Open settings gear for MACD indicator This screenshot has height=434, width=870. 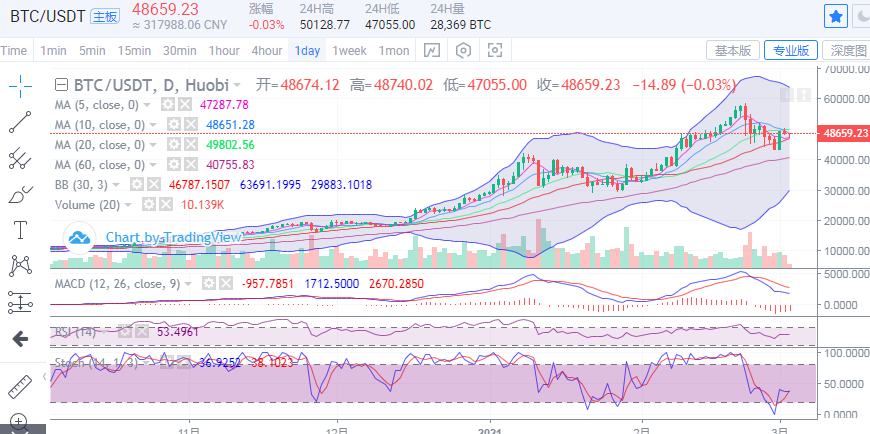tap(209, 284)
